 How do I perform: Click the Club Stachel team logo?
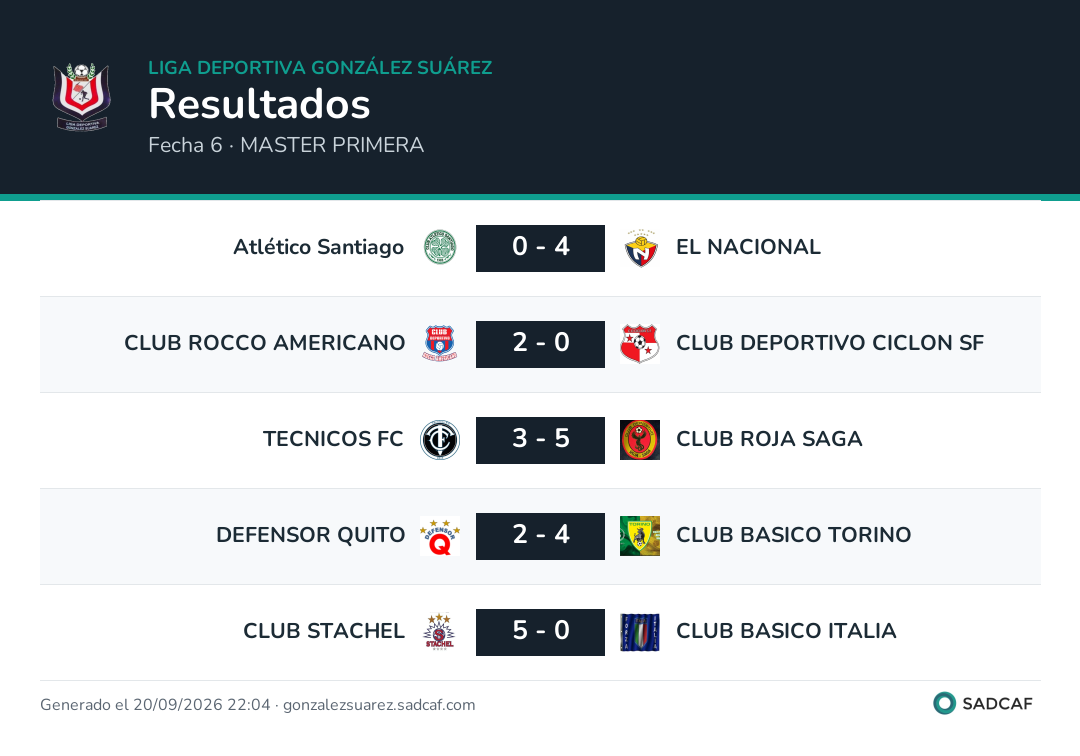(439, 631)
